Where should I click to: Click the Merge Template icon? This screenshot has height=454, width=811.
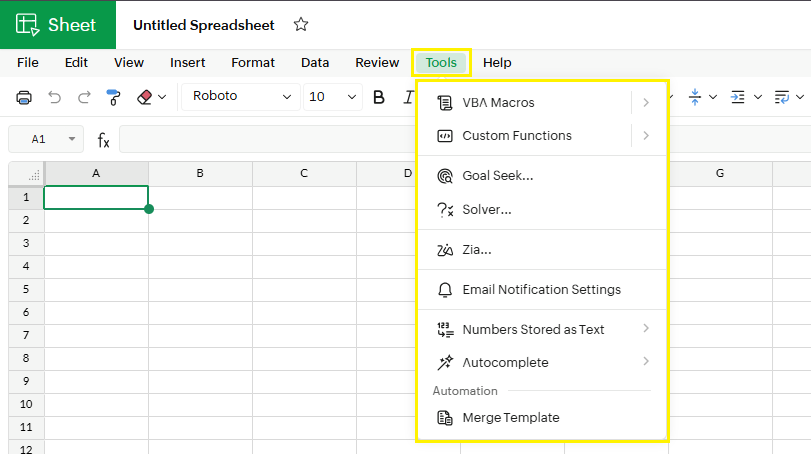click(x=445, y=417)
